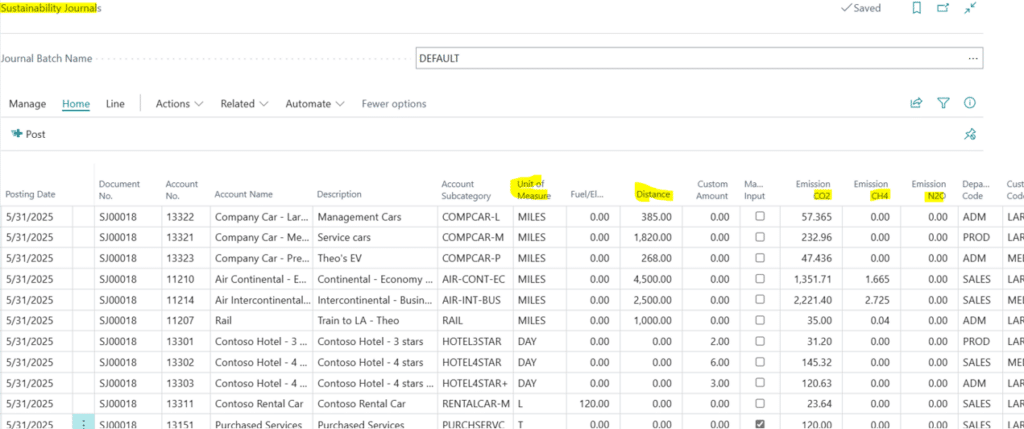1024x429 pixels.
Task: Uncheck Manual Input for the Purchased Services row
Action: click(759, 423)
